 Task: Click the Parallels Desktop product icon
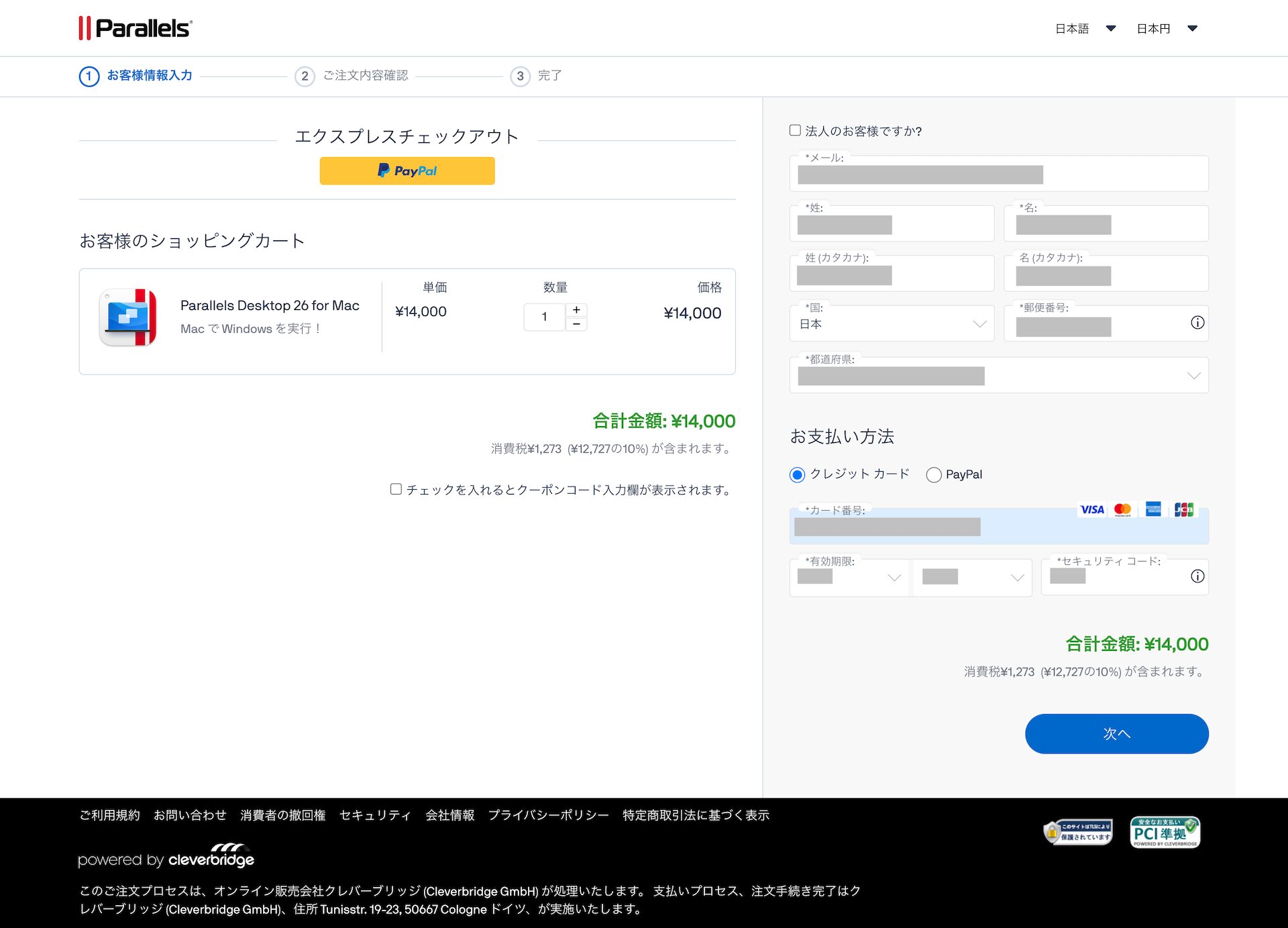128,317
